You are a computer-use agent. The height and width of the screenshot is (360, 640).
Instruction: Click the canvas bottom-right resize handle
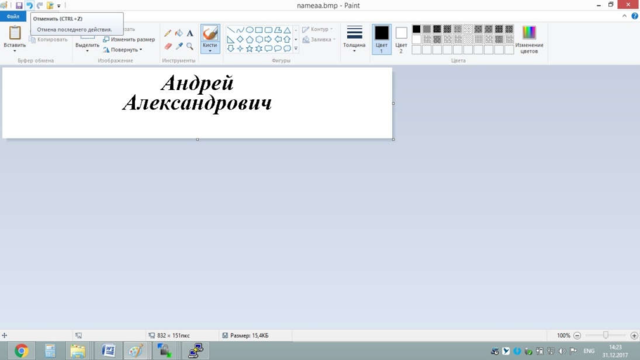point(393,140)
